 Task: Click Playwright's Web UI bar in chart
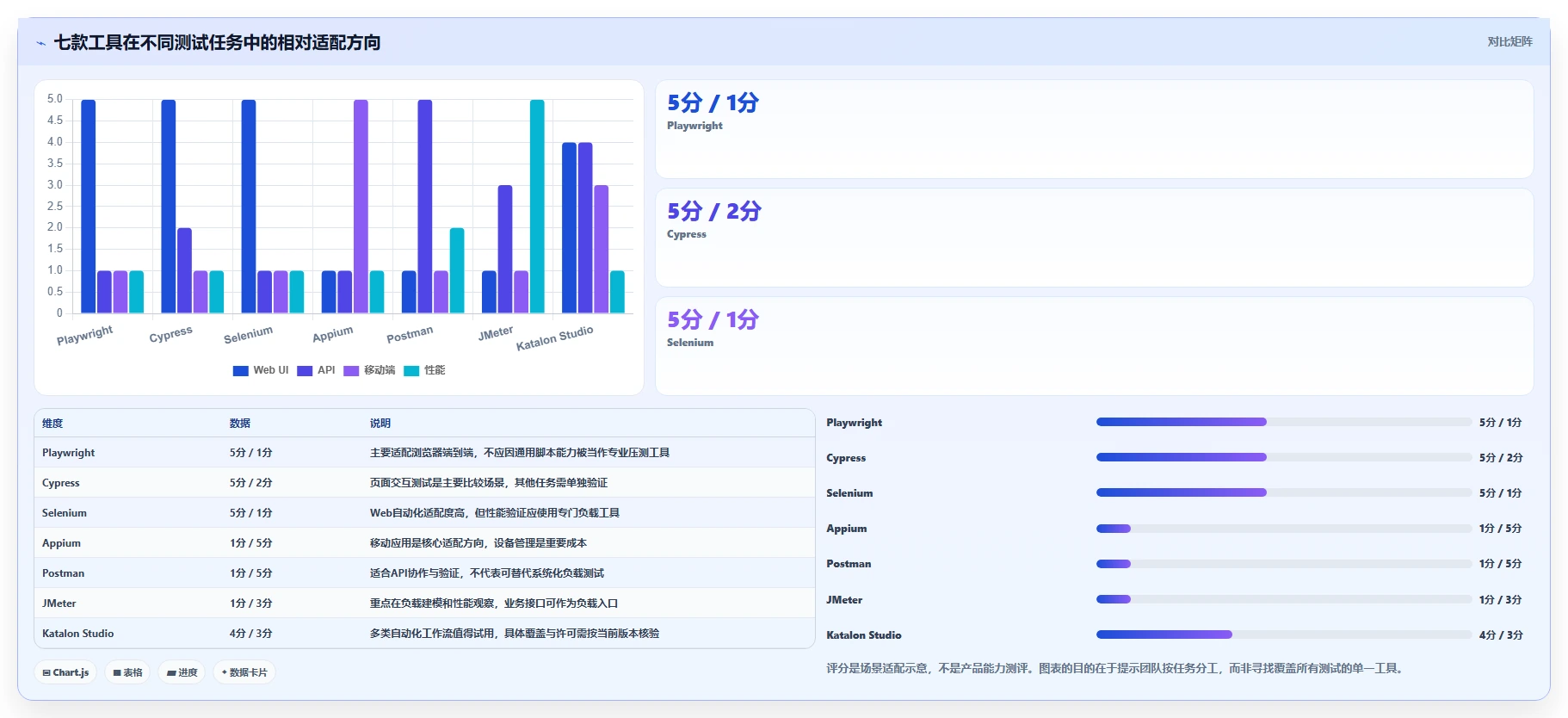click(x=89, y=207)
